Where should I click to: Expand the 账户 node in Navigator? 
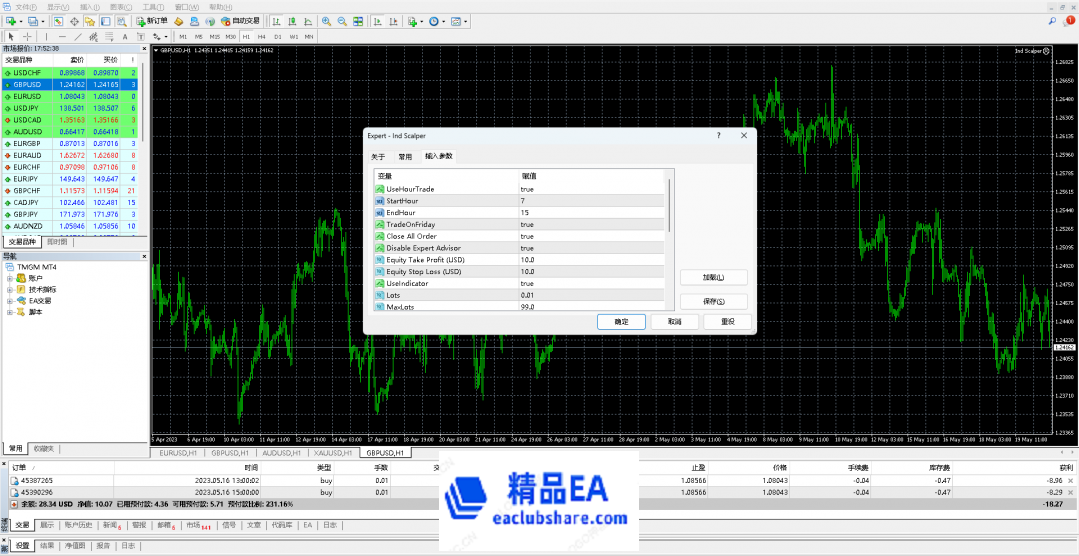tap(10, 278)
